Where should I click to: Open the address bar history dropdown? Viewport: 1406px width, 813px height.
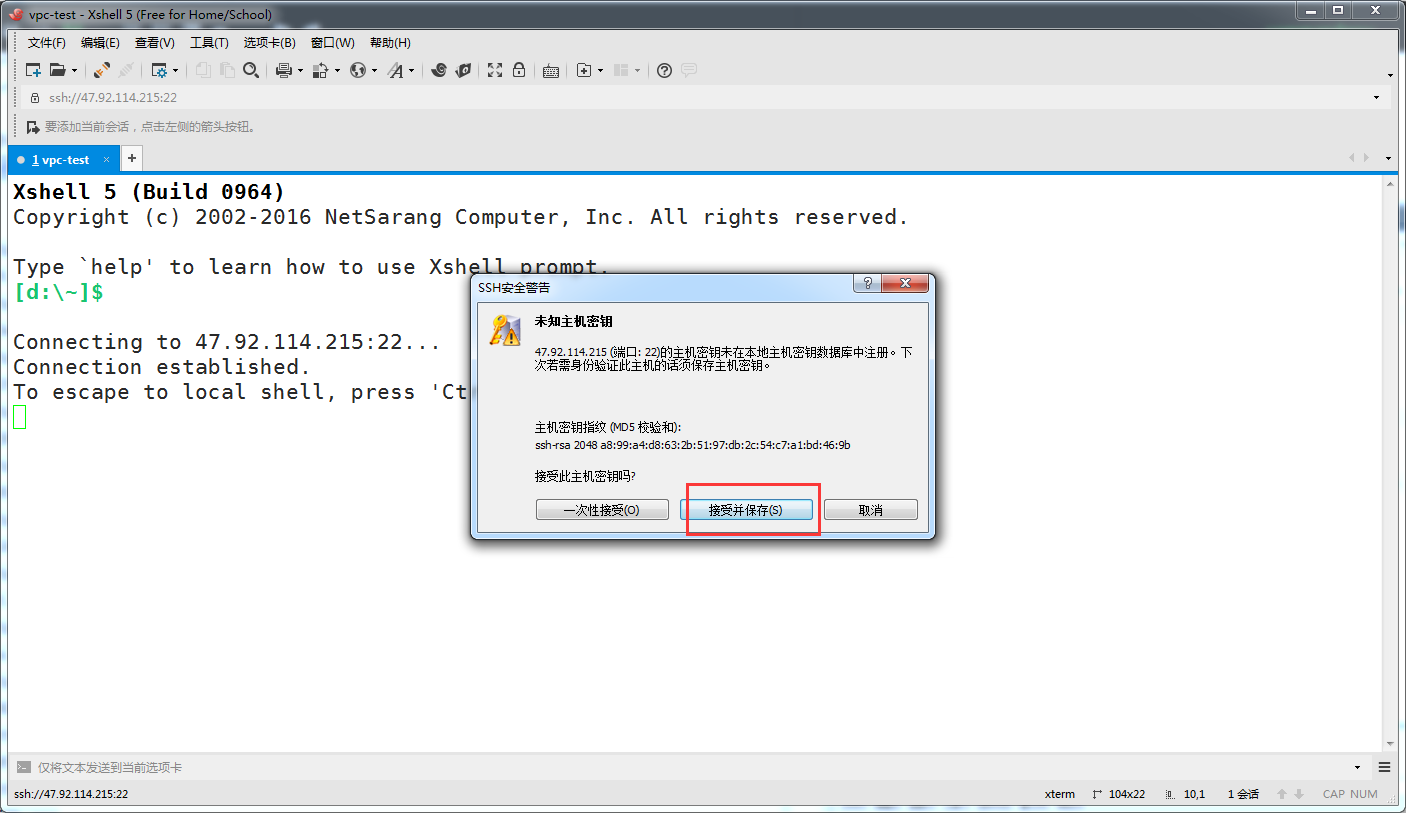[x=1375, y=97]
